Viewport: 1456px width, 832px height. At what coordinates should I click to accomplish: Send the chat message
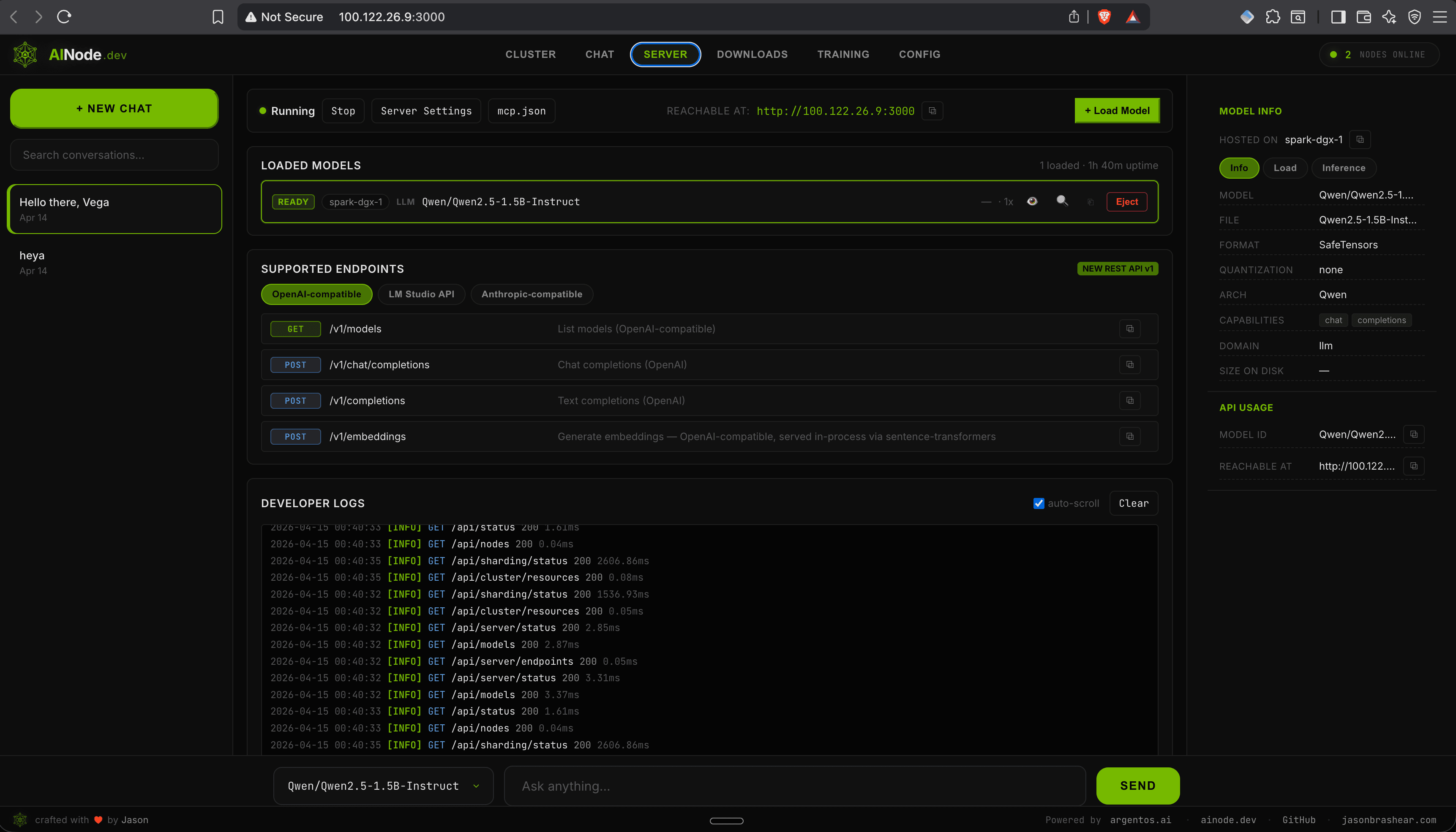coord(1137,786)
